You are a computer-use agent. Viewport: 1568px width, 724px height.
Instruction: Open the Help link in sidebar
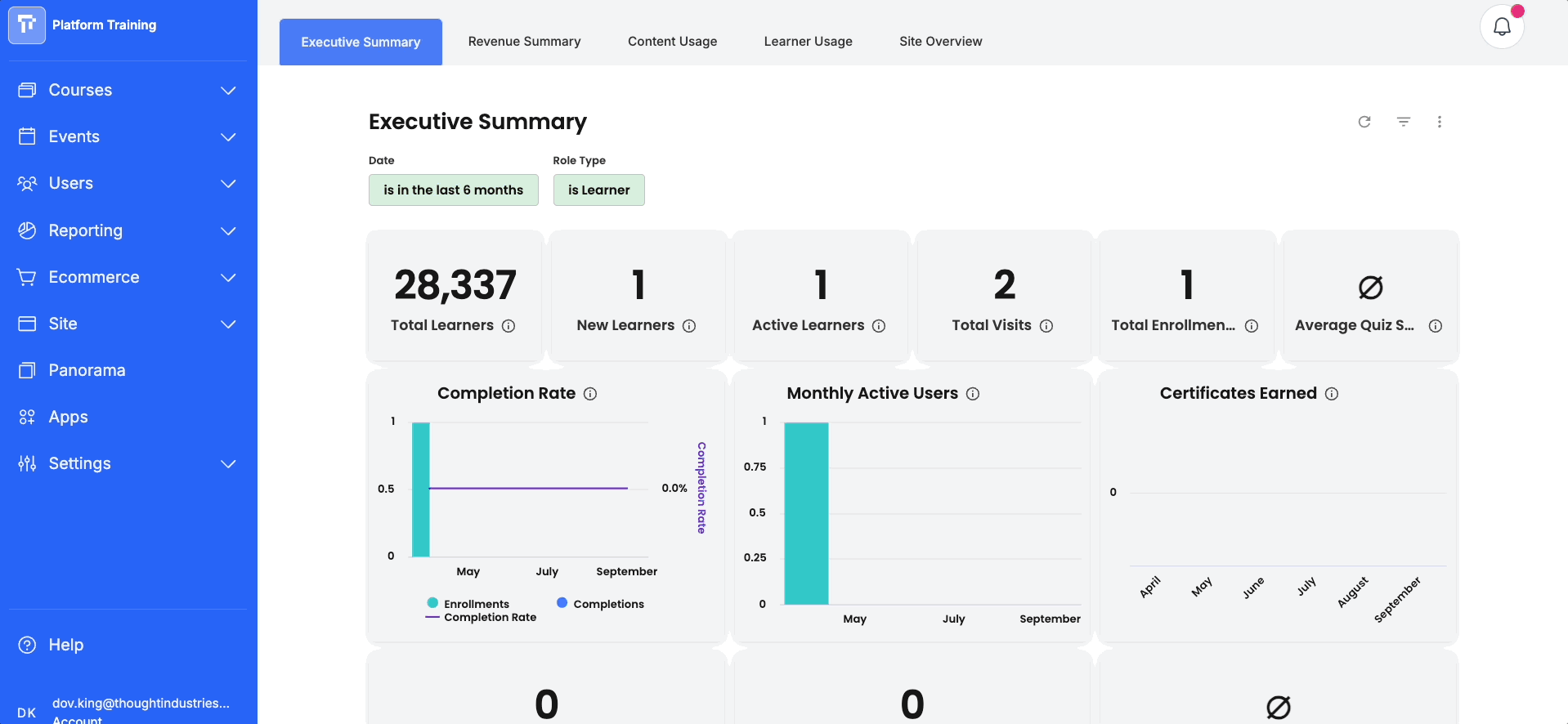(65, 646)
